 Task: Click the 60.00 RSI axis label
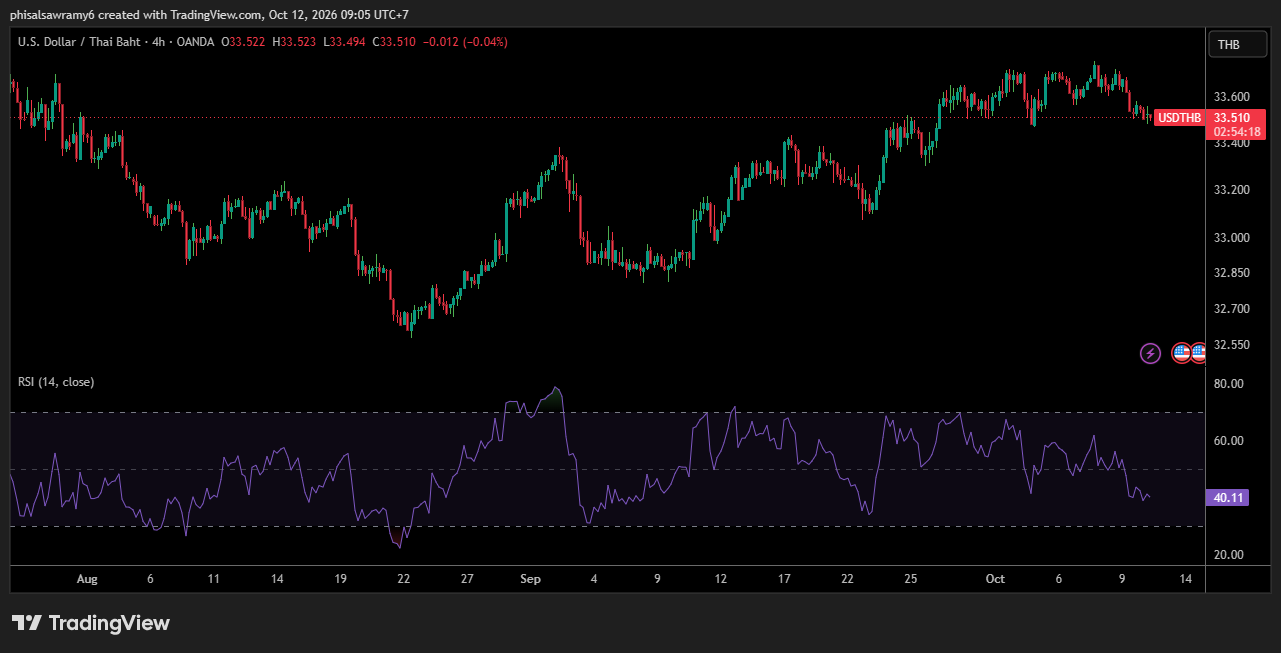click(1227, 441)
